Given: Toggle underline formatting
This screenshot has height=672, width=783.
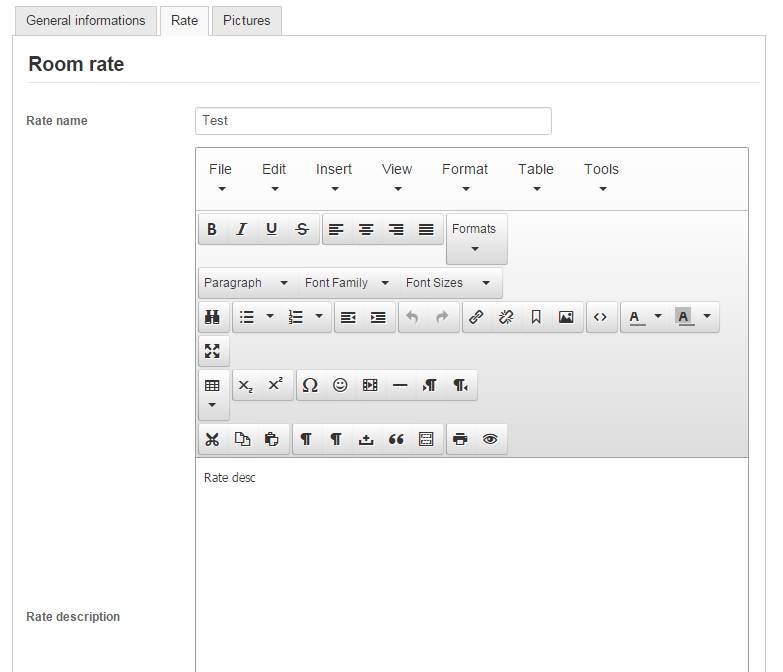Looking at the screenshot, I should pos(272,229).
